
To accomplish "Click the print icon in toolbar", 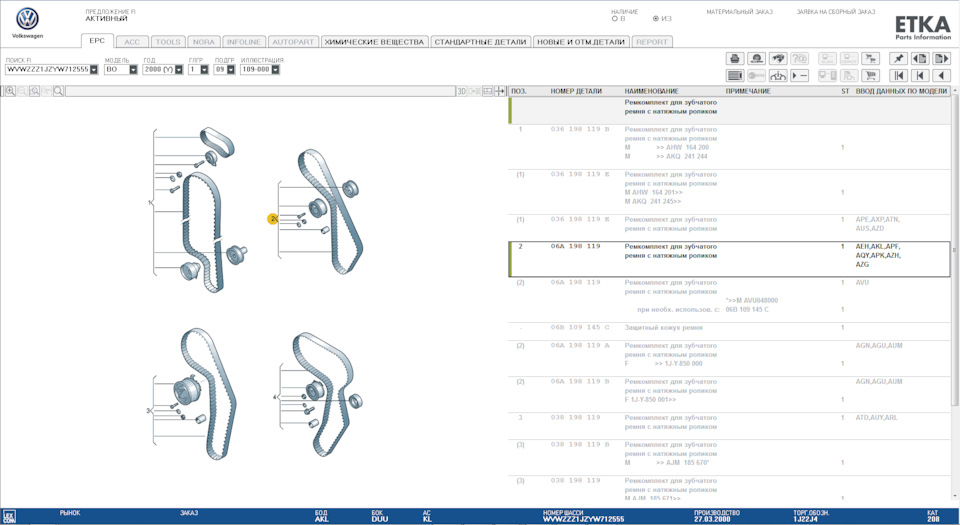I will [735, 59].
